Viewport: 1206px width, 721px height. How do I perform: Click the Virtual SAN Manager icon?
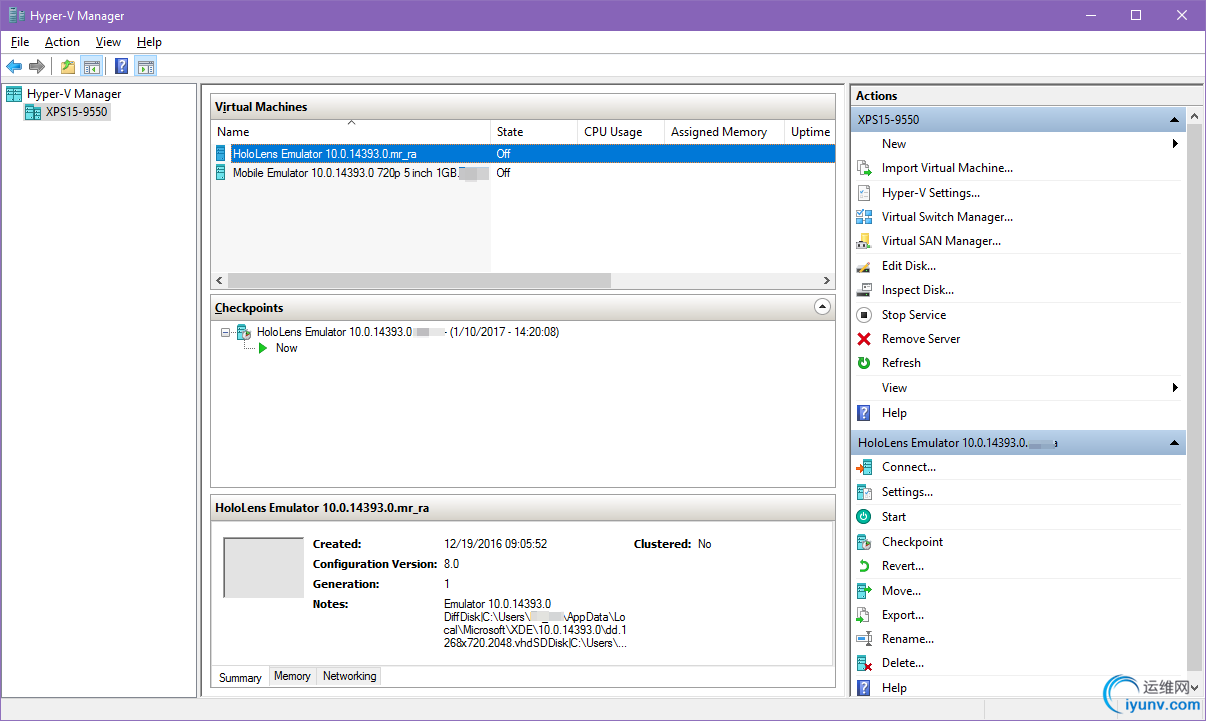tap(864, 241)
